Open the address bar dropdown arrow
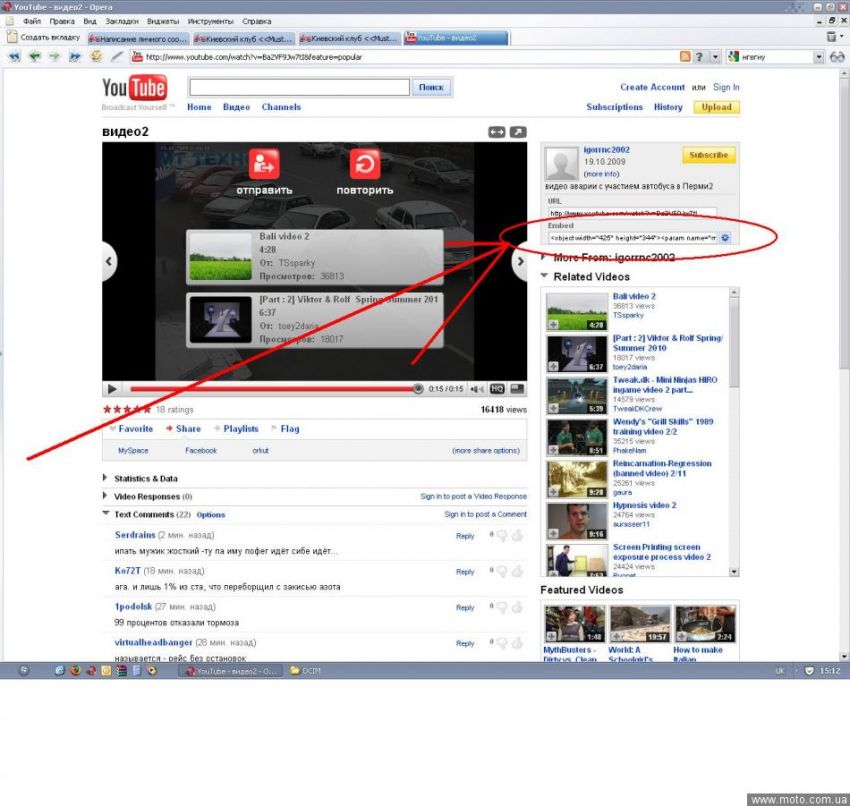This screenshot has width=850, height=806. [x=716, y=56]
